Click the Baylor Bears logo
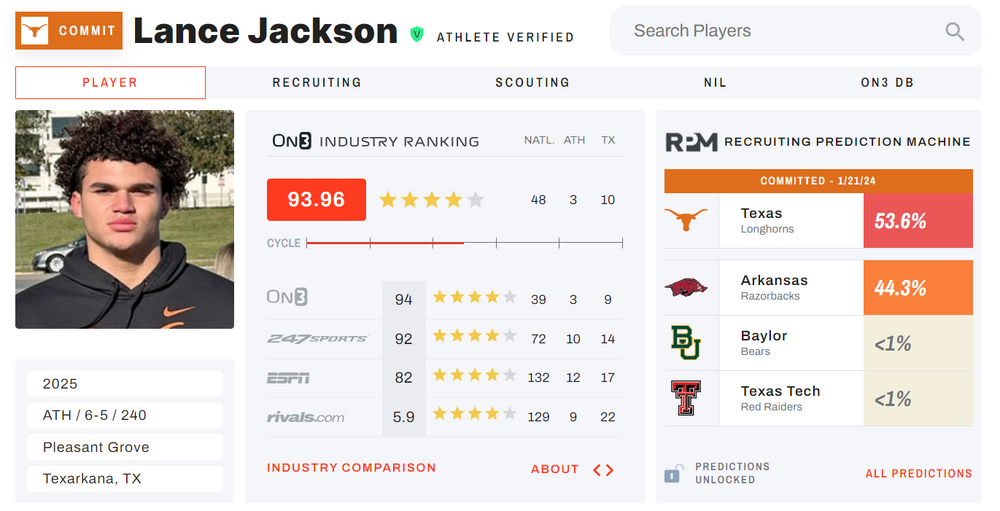 point(686,343)
